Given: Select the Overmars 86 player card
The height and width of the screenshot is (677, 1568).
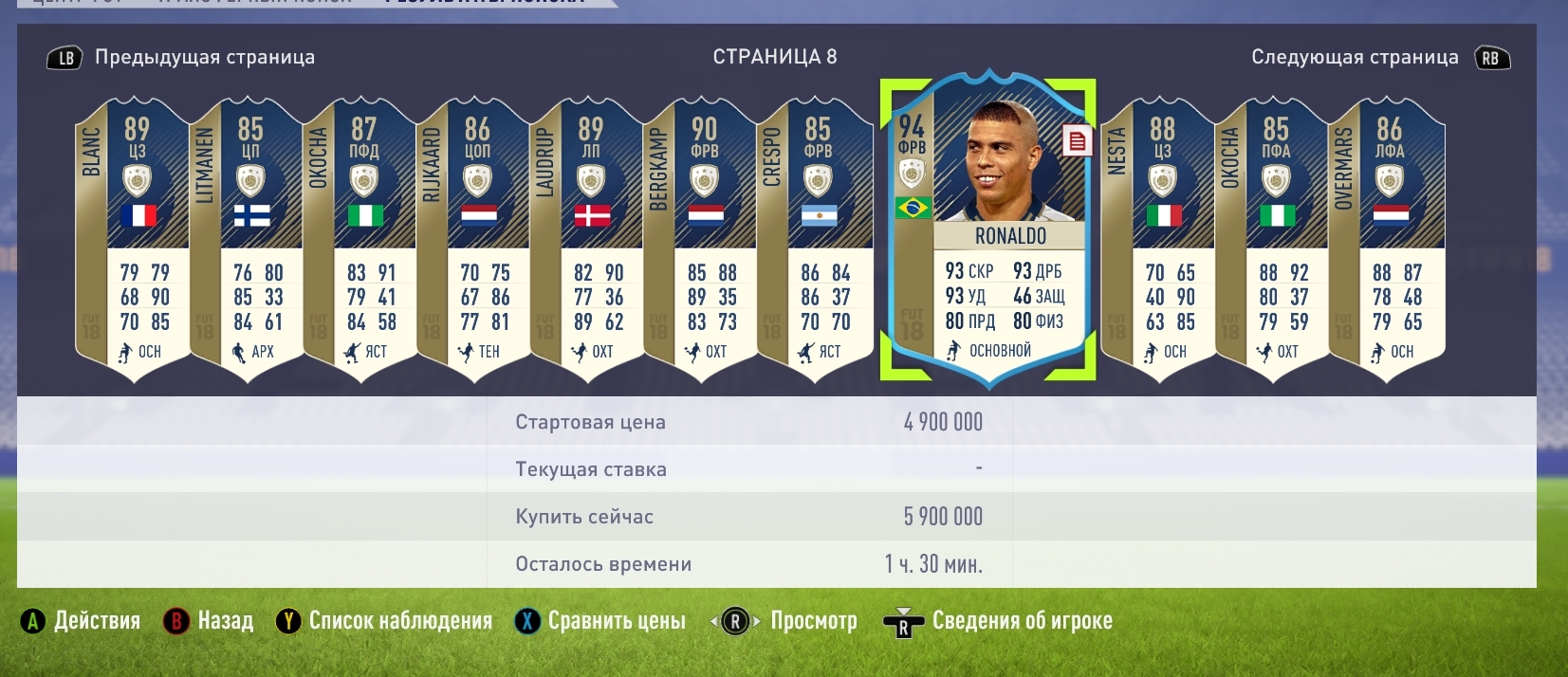Looking at the screenshot, I should pyautogui.click(x=1387, y=240).
